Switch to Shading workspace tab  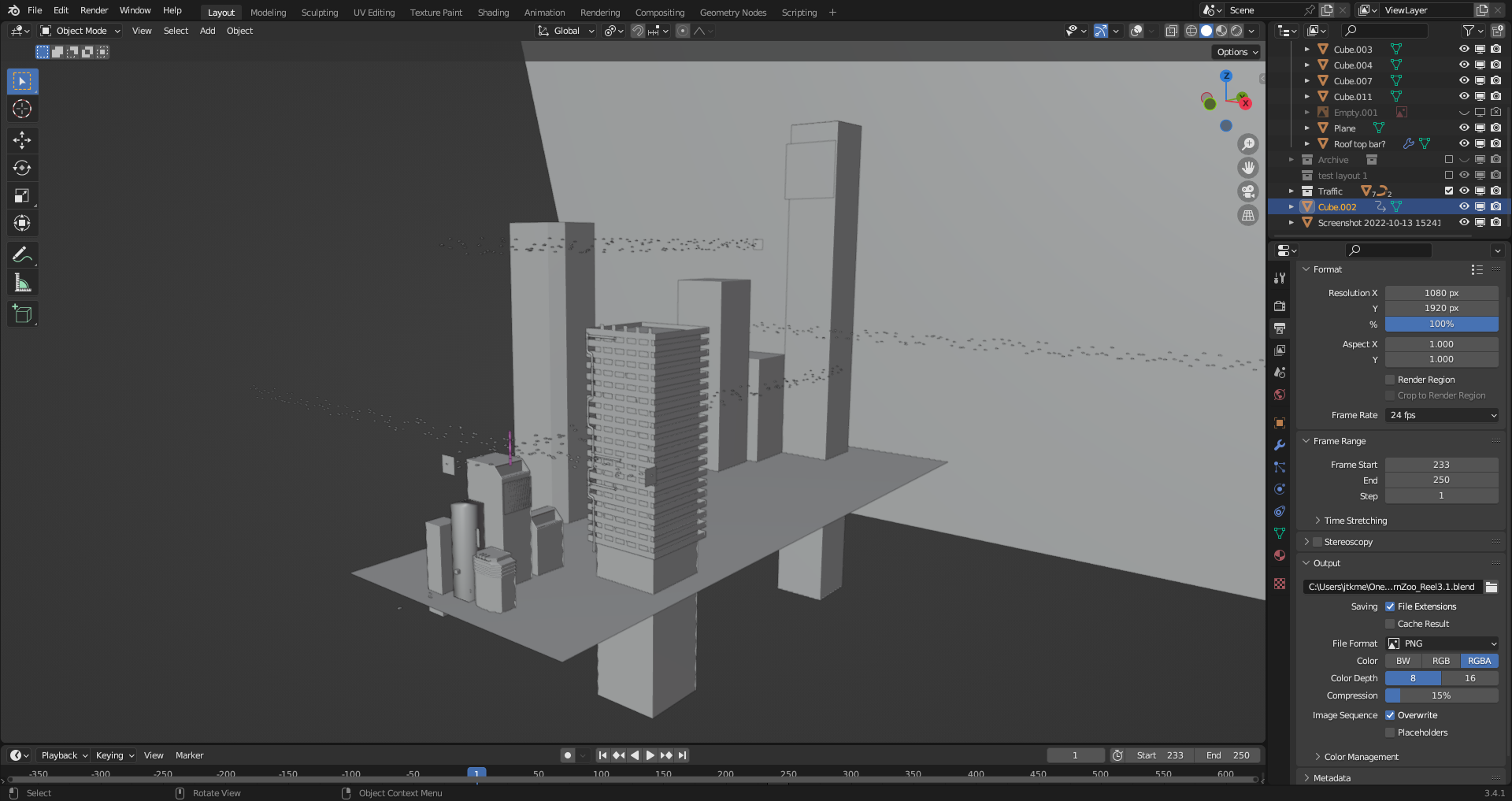click(x=493, y=13)
